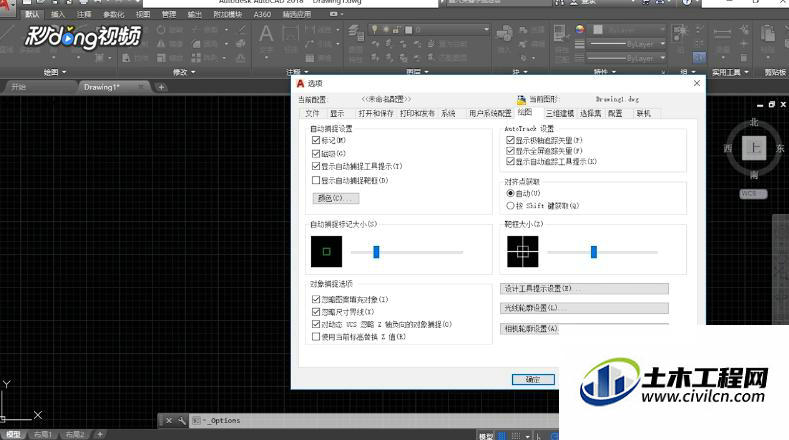Switch to the Drawing1* document tab
The image size is (789, 440).
coord(102,87)
